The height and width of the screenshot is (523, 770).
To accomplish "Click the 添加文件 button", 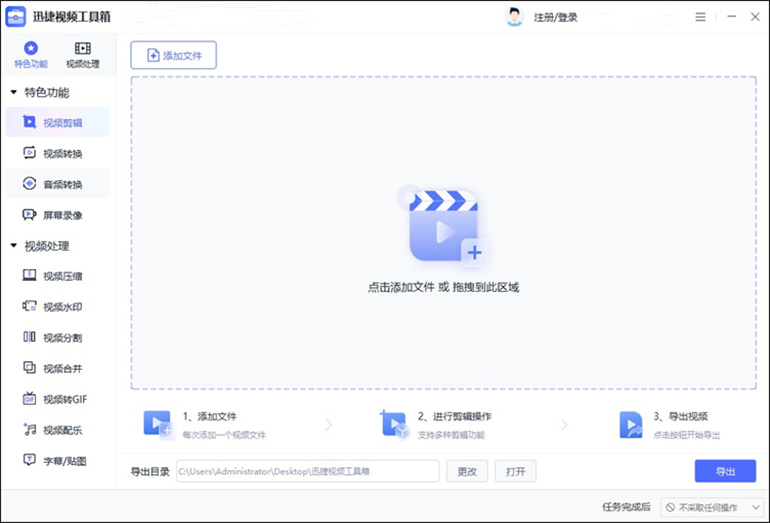I will 173,55.
